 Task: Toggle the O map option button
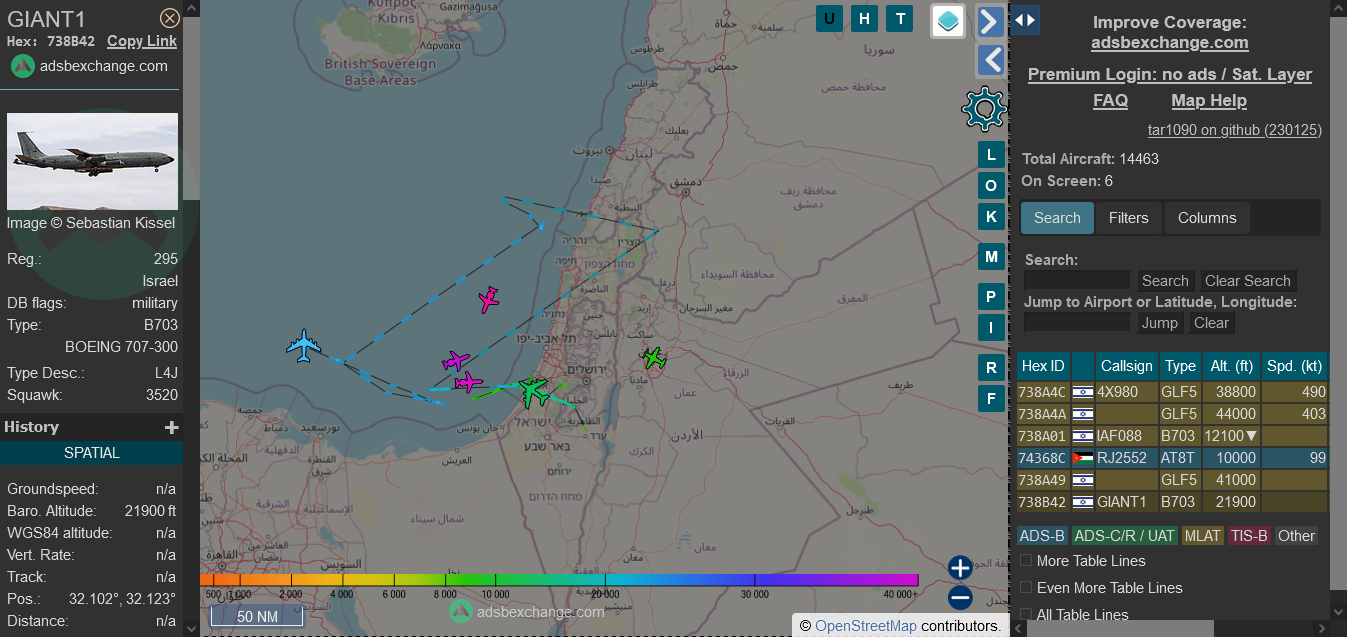click(x=991, y=185)
